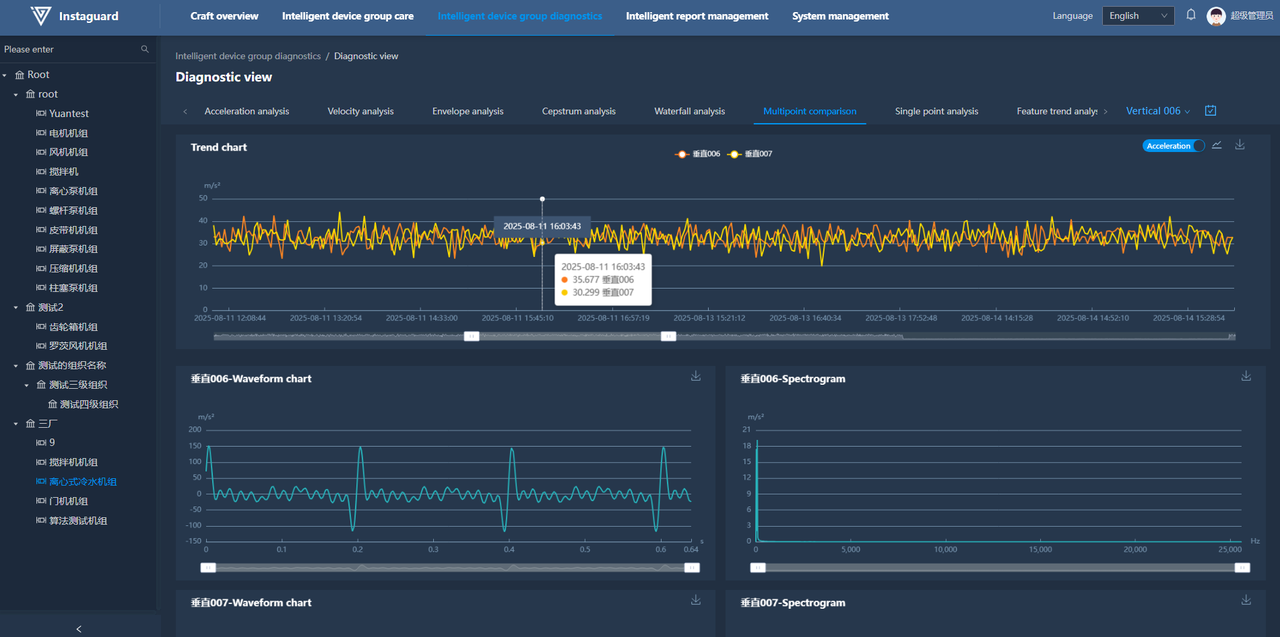Open the calendar date picker icon
Viewport: 1280px width, 637px height.
(1211, 111)
